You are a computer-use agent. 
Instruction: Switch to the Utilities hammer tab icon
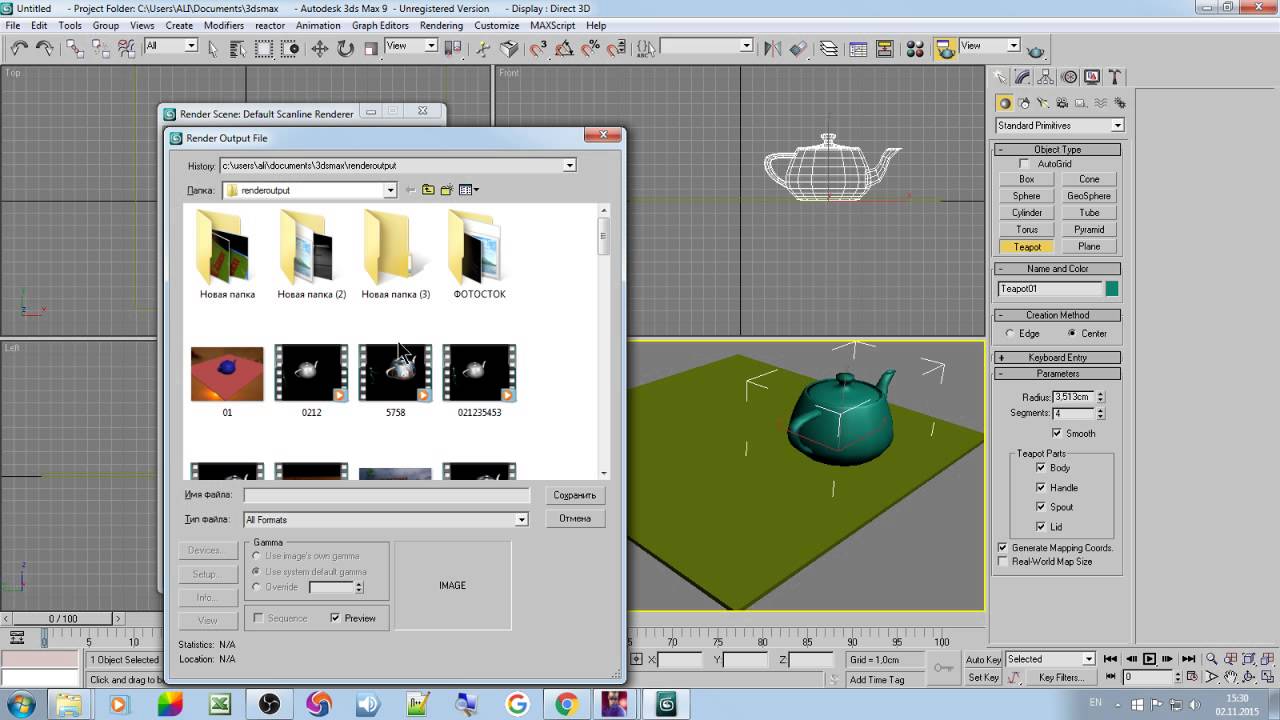tap(1116, 77)
